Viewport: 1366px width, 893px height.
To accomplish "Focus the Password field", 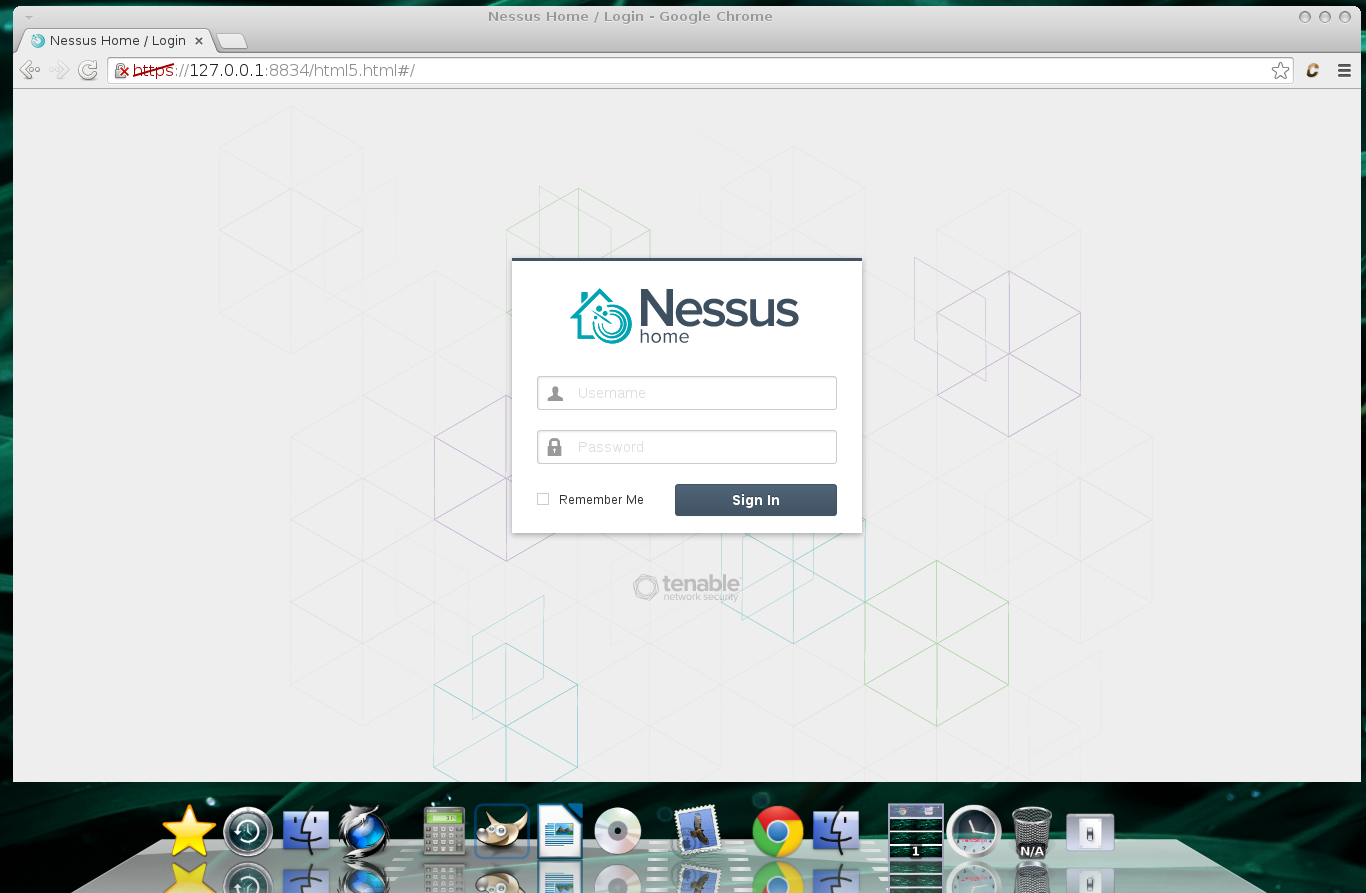I will coord(687,447).
